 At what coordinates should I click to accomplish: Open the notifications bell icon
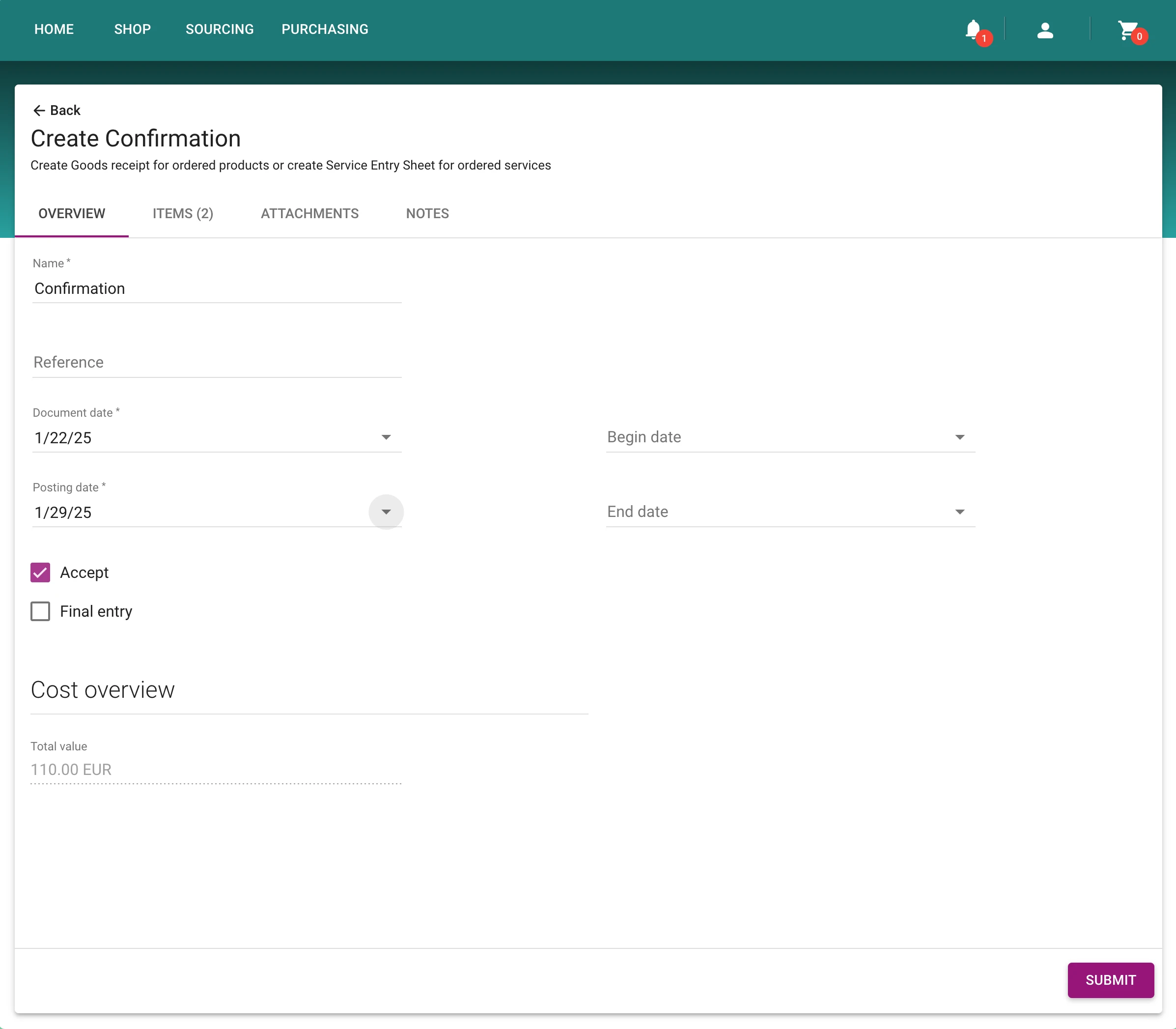[973, 29]
